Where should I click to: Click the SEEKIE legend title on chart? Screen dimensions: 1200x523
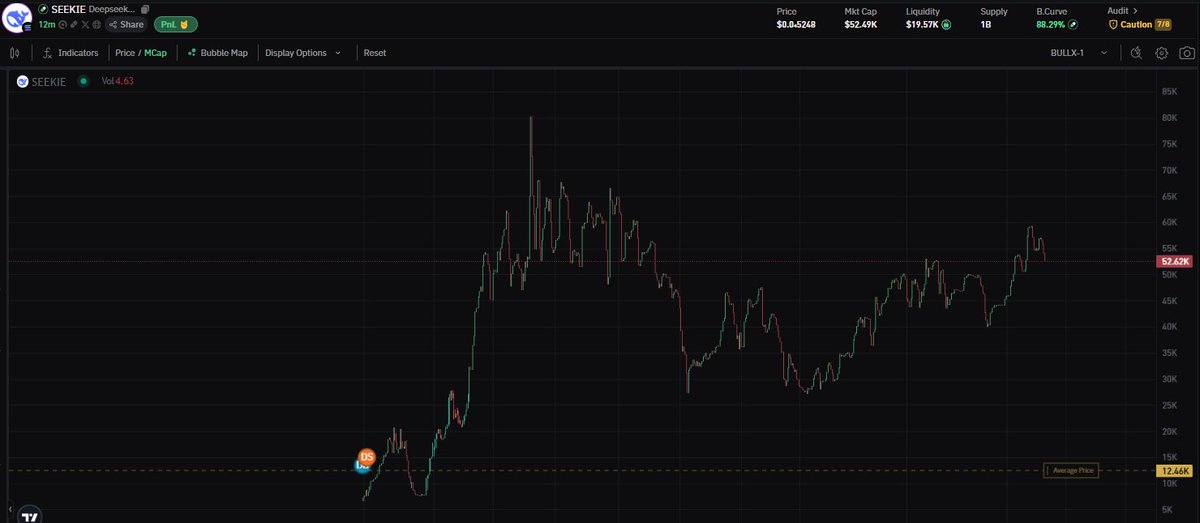48,82
